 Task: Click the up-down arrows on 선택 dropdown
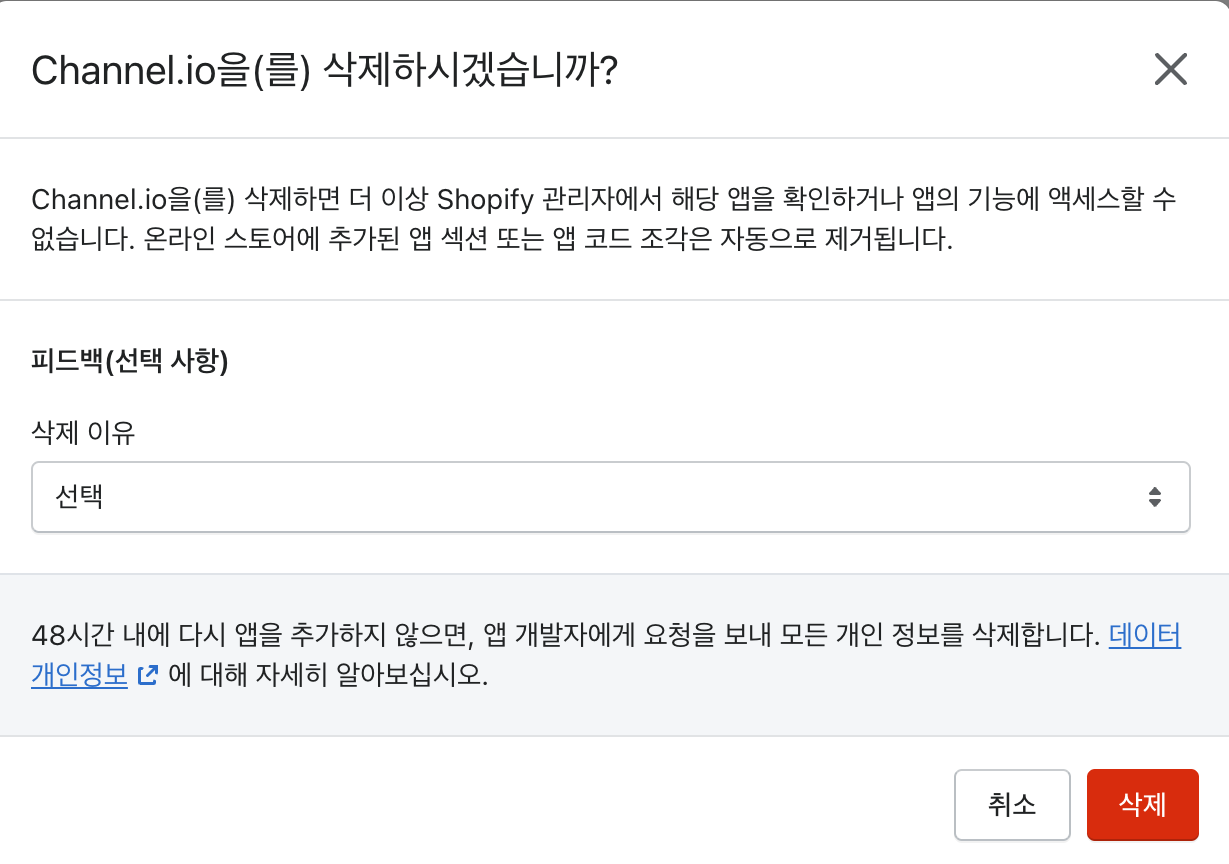point(1154,497)
